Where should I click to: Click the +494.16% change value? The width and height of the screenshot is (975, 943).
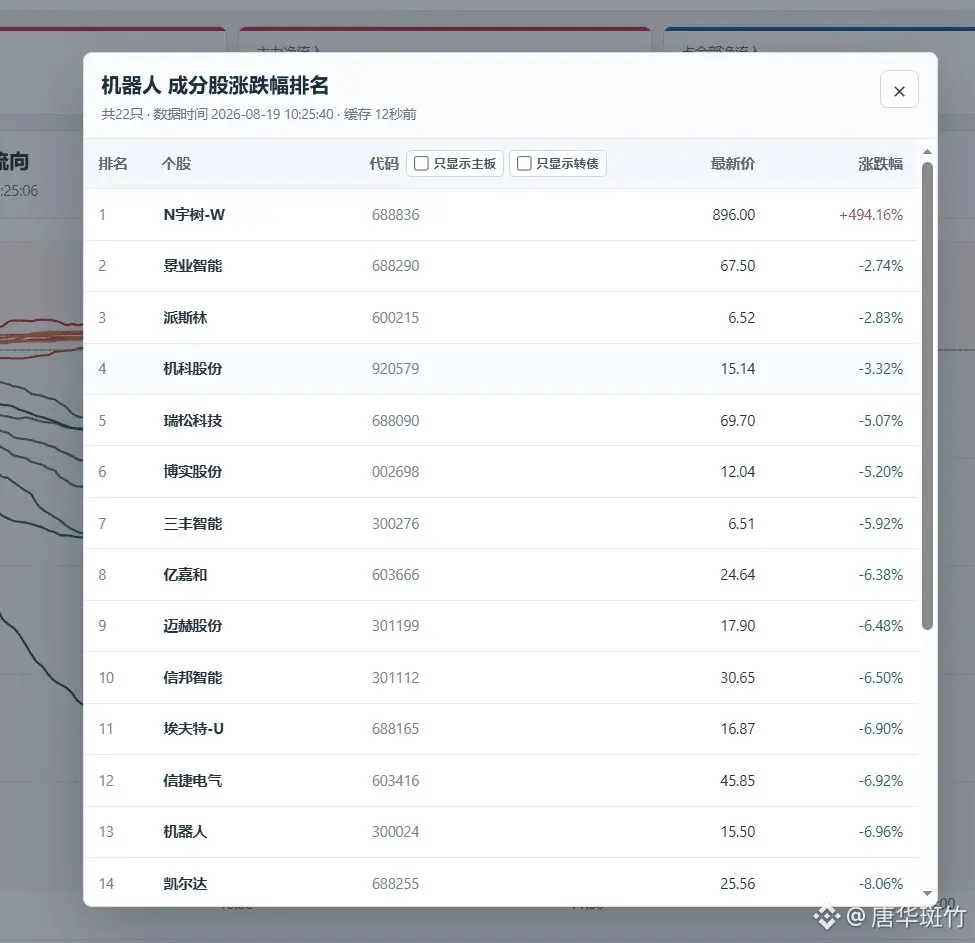click(x=871, y=215)
